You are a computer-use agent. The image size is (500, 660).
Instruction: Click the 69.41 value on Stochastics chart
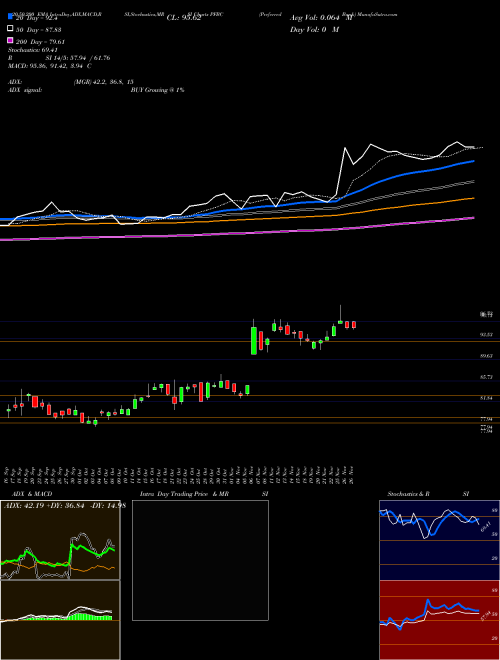pos(487,527)
